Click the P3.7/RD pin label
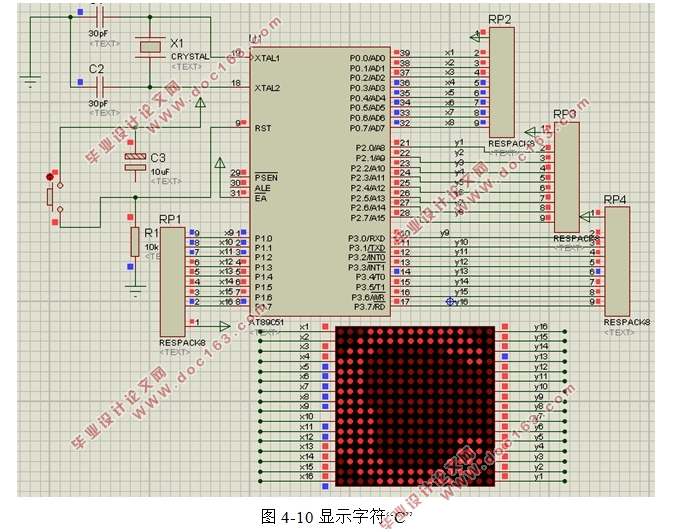 [370, 307]
